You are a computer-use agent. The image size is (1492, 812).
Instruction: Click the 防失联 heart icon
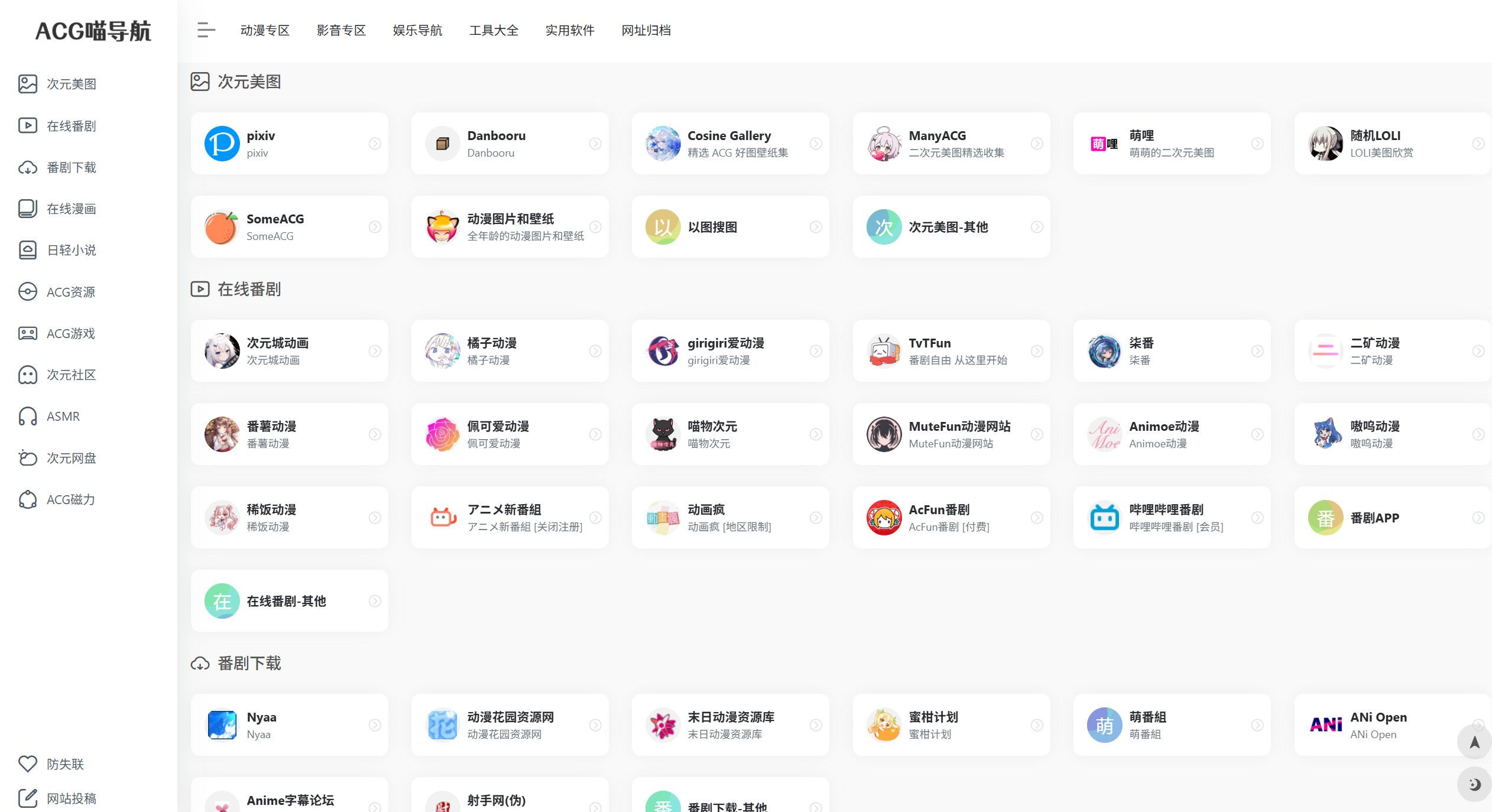[x=27, y=764]
